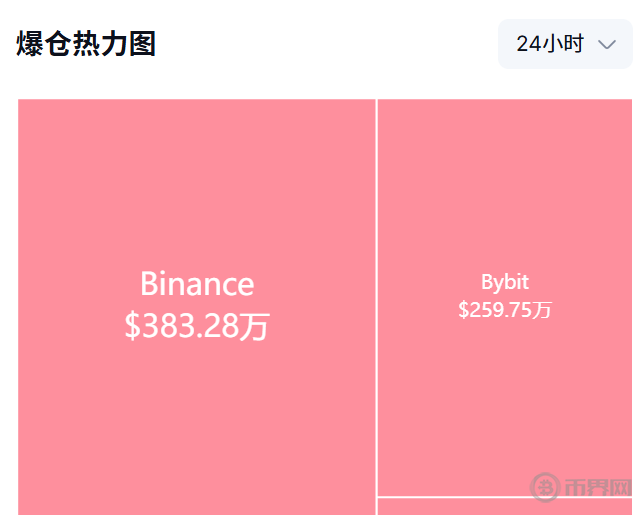
Task: Select the Bybit heatmap block
Action: [x=505, y=200]
